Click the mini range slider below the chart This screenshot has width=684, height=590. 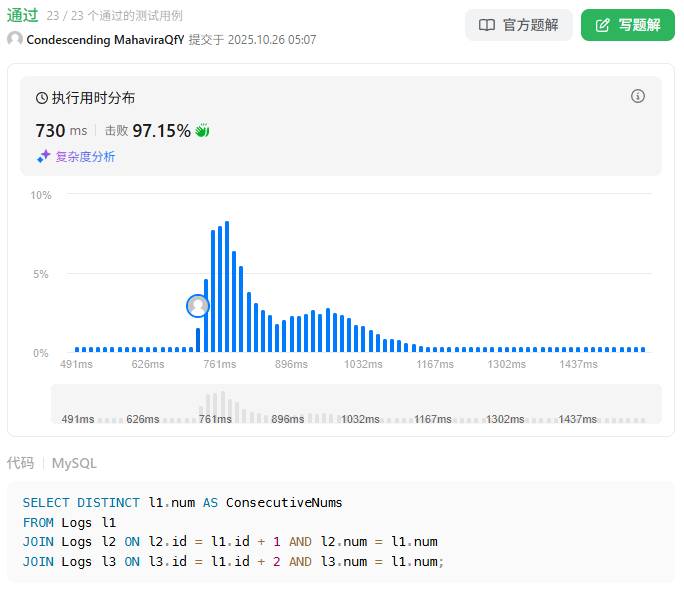coord(356,404)
